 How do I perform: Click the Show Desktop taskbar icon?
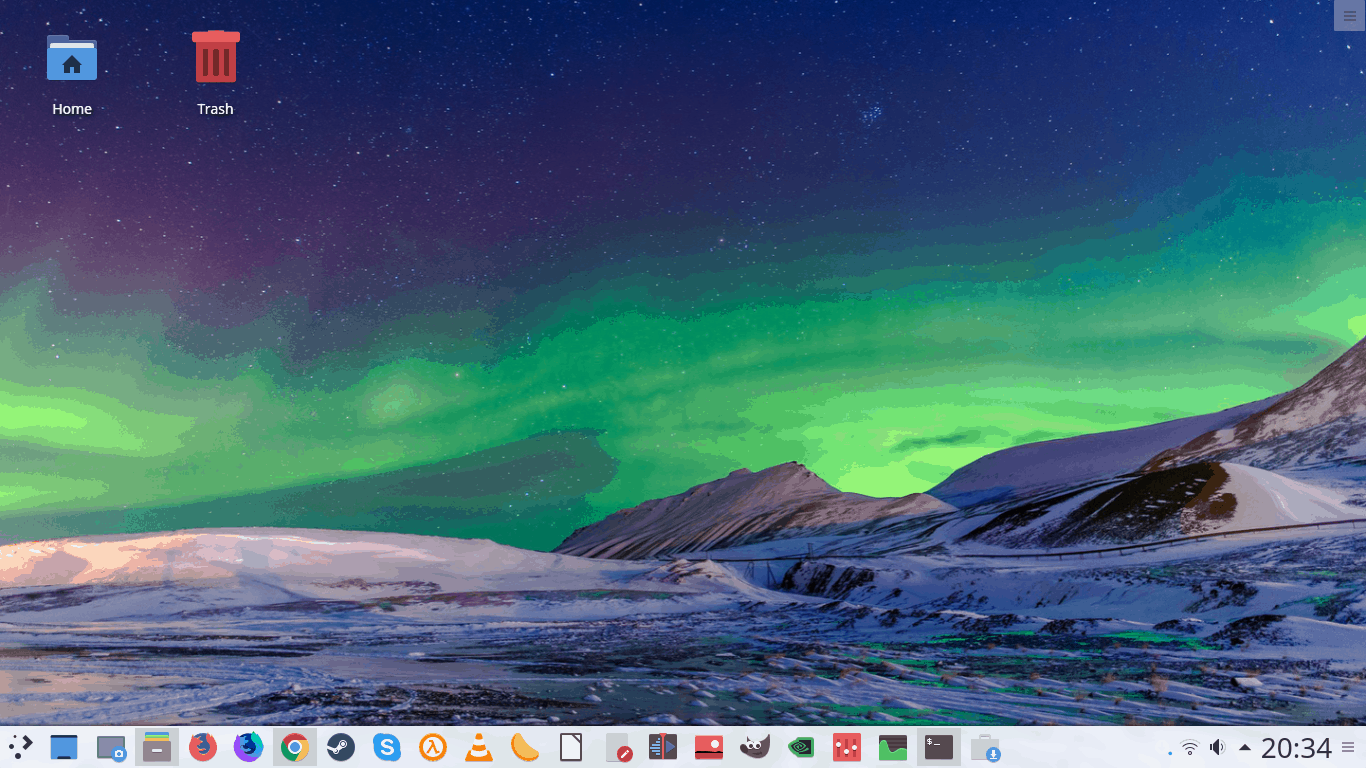tap(64, 747)
